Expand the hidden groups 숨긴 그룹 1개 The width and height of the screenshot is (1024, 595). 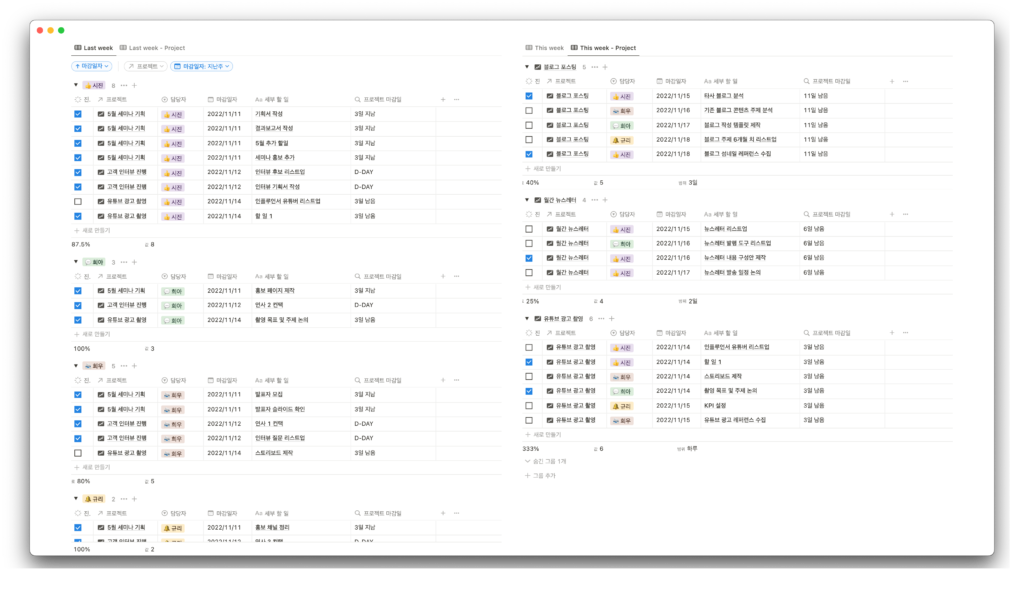(546, 461)
